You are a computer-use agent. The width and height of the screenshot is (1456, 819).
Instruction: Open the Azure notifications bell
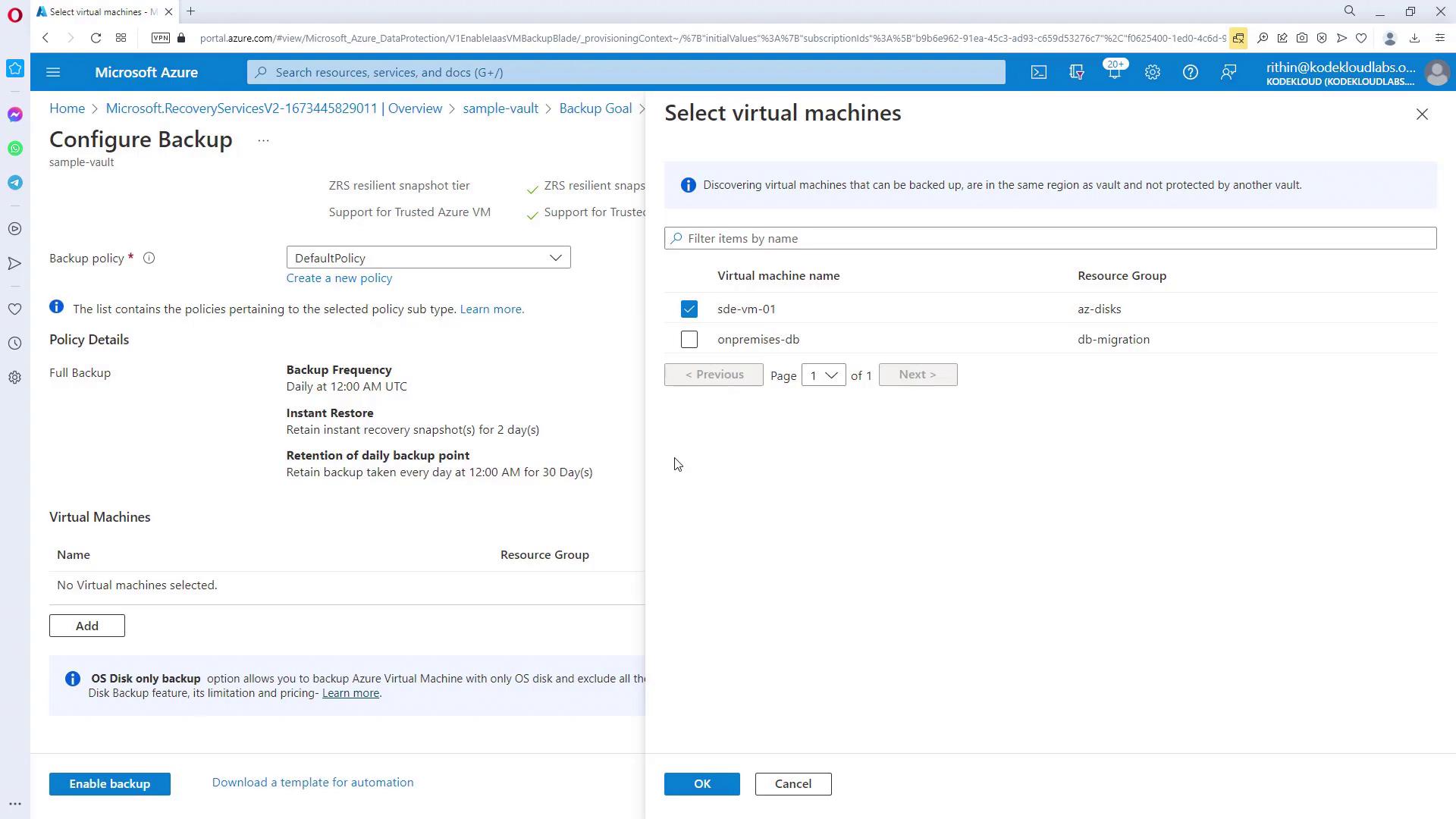1113,73
